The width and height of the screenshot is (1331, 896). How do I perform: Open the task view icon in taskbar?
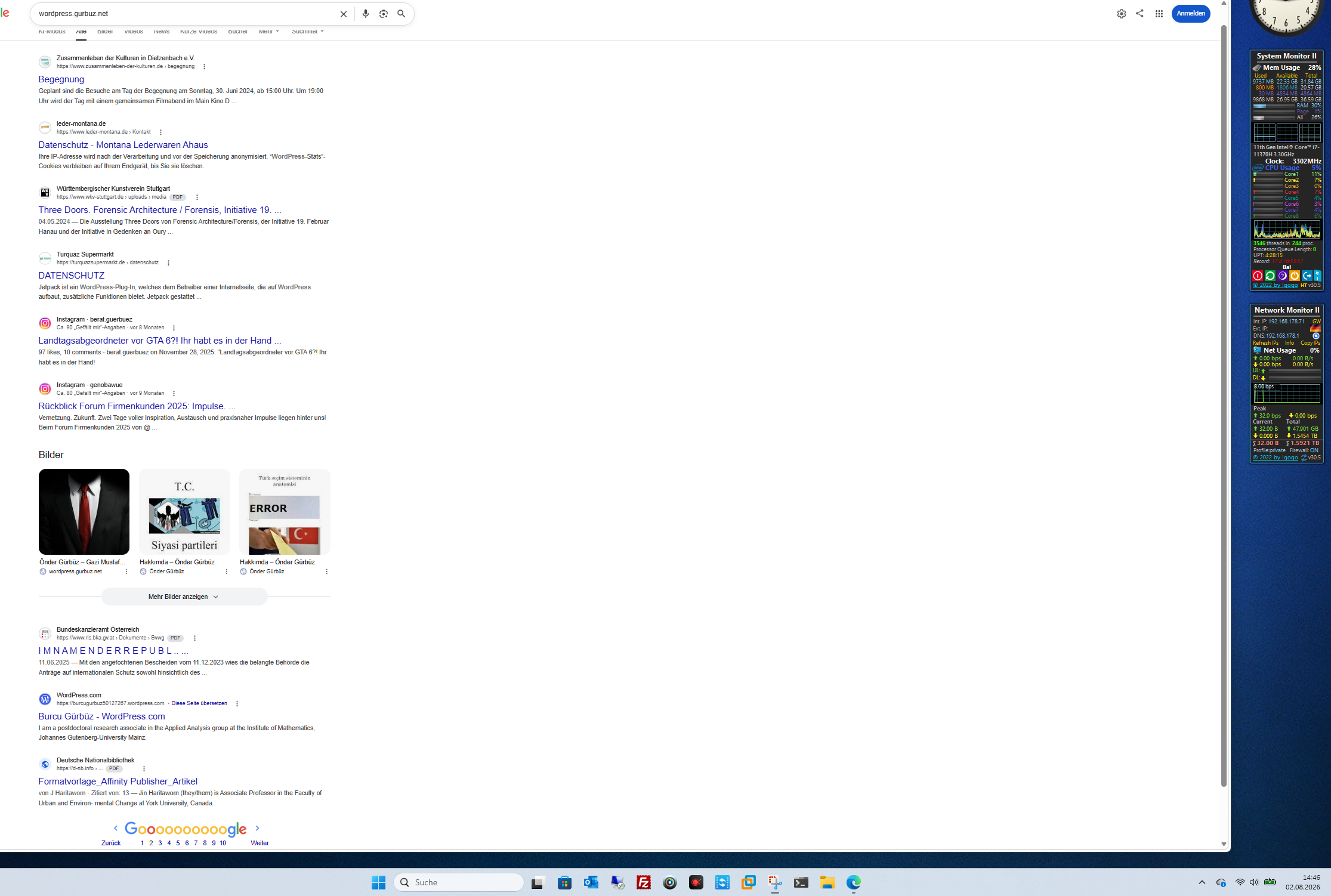coord(538,882)
